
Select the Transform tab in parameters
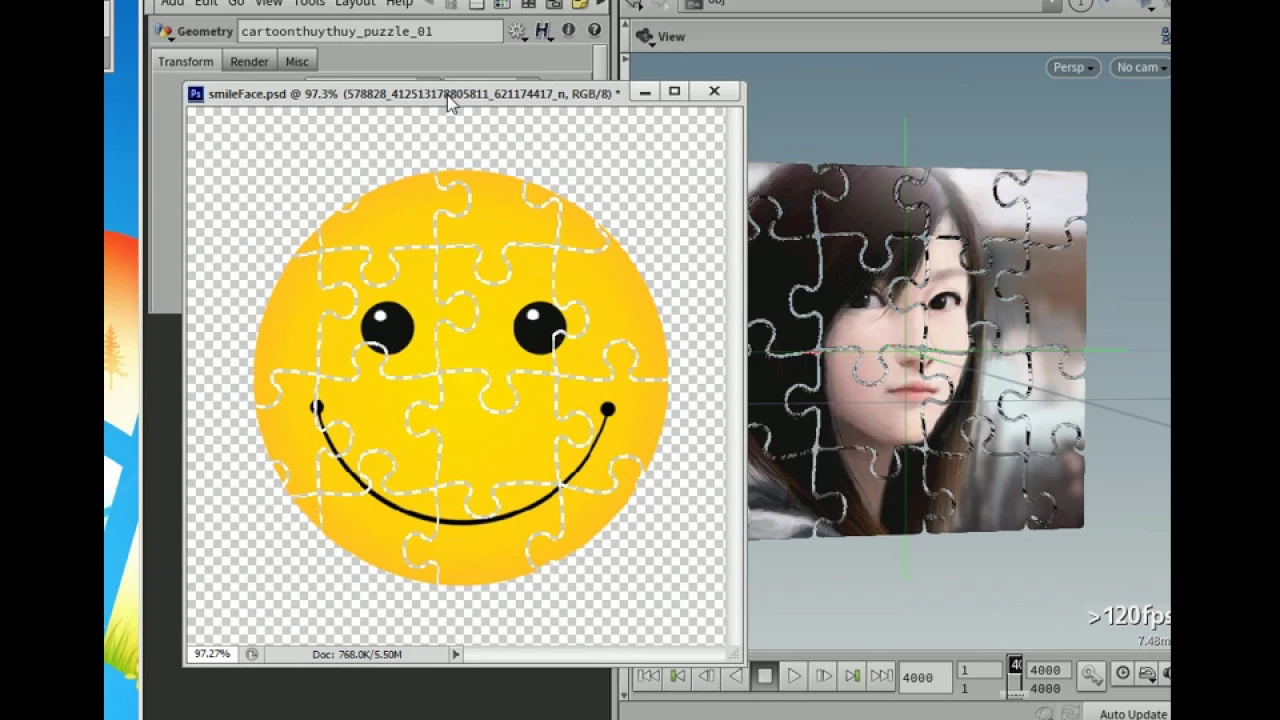click(185, 62)
